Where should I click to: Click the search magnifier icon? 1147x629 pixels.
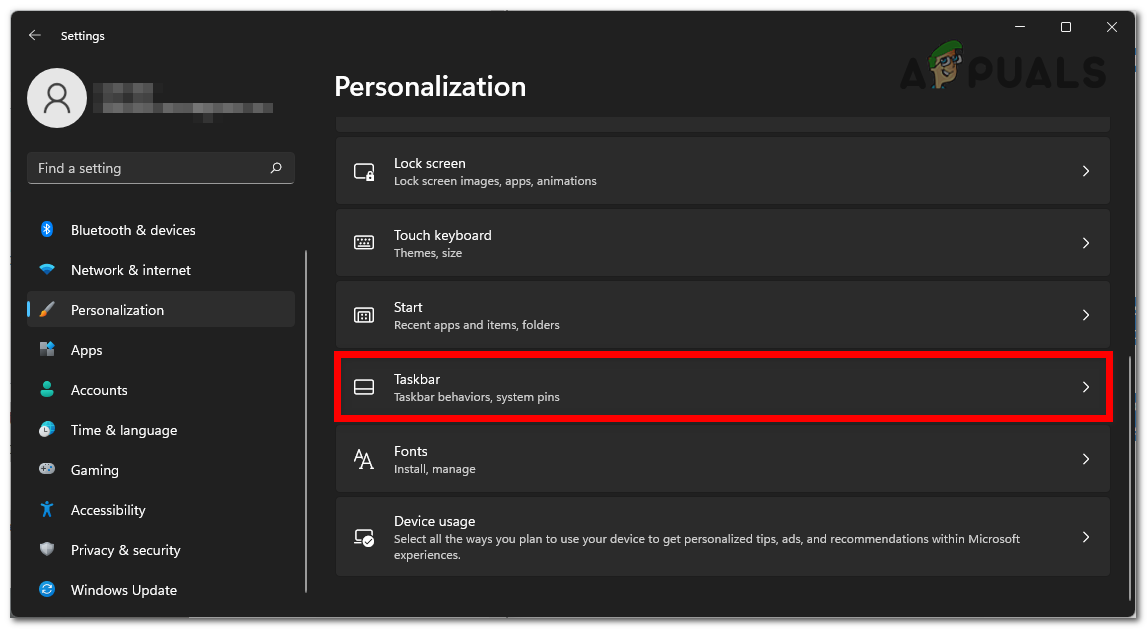point(276,168)
